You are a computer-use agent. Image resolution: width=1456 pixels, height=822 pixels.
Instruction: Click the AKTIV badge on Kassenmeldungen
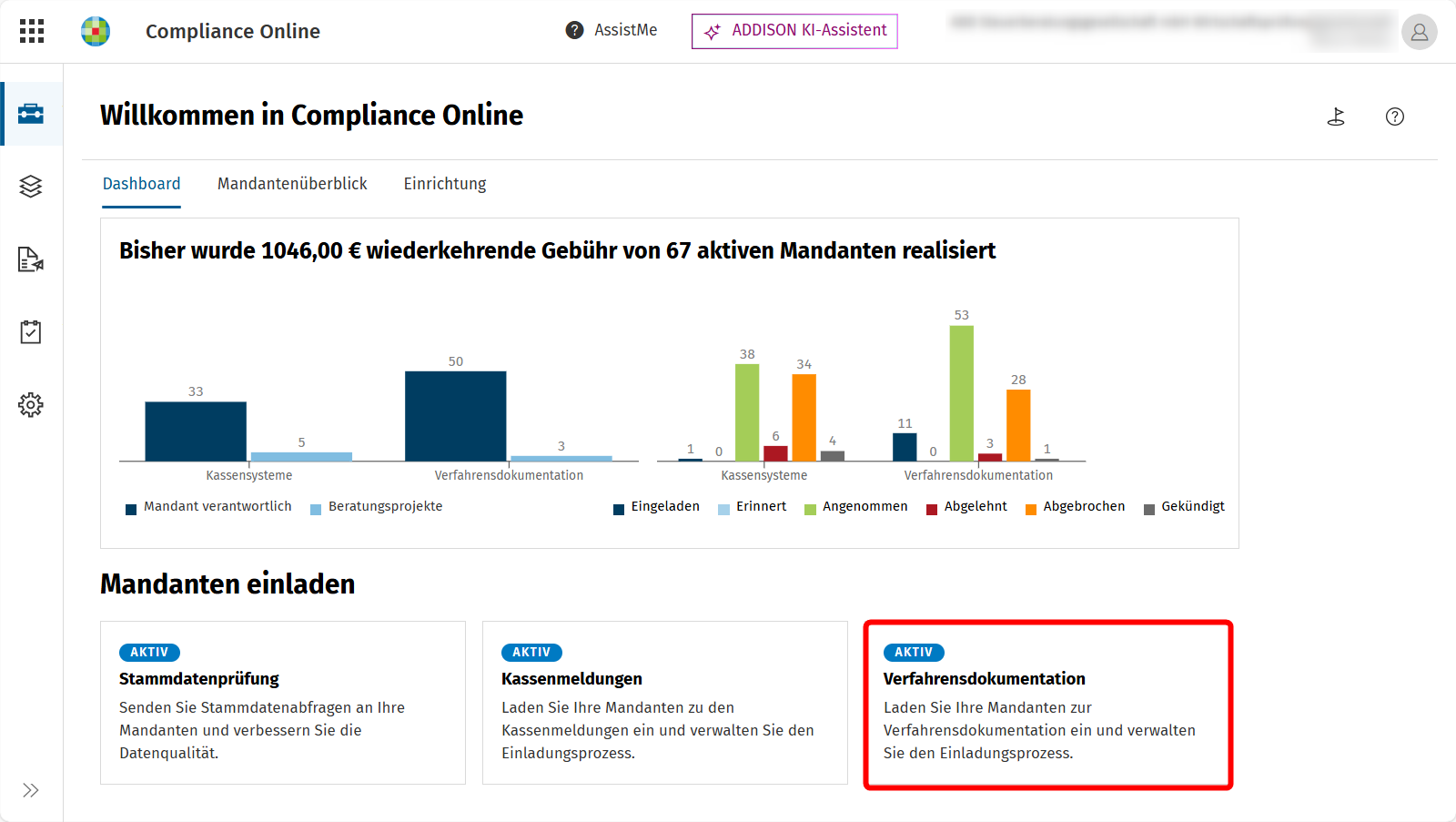tap(531, 653)
